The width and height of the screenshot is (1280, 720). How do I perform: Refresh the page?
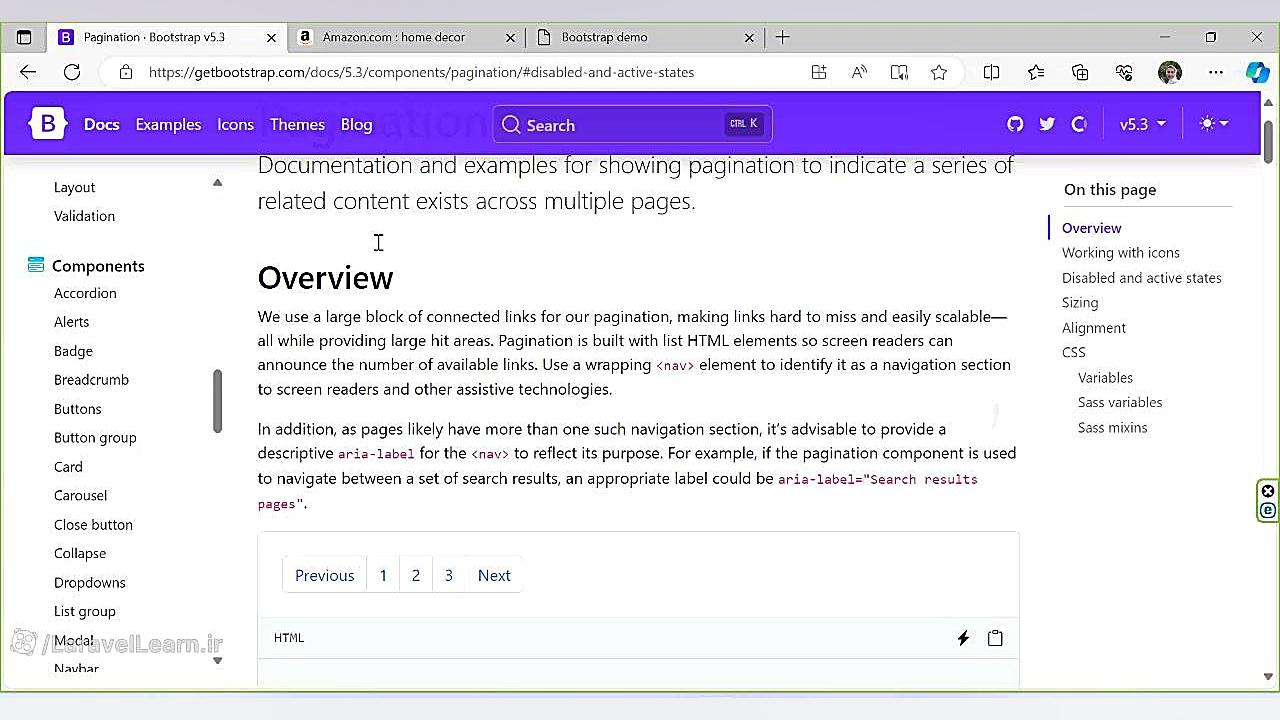72,72
